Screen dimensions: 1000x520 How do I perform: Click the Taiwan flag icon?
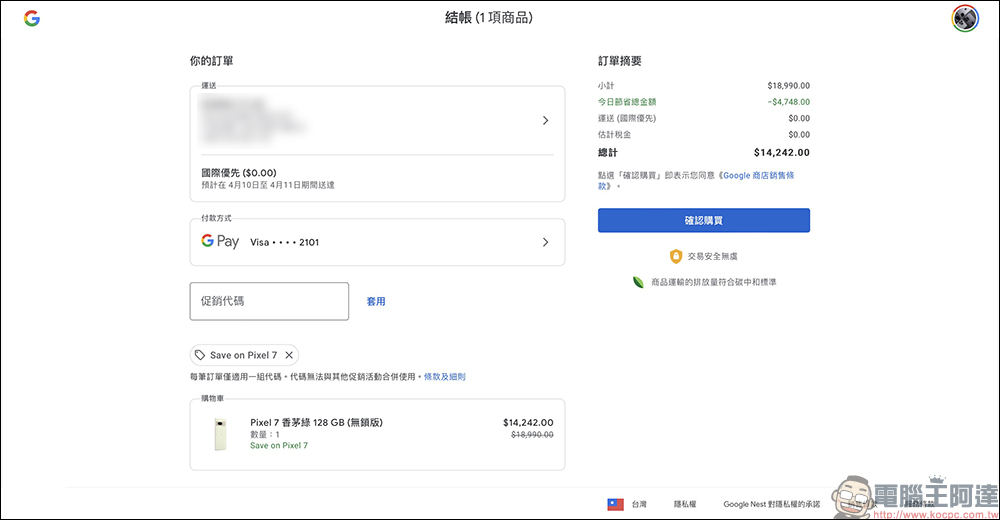pos(615,505)
